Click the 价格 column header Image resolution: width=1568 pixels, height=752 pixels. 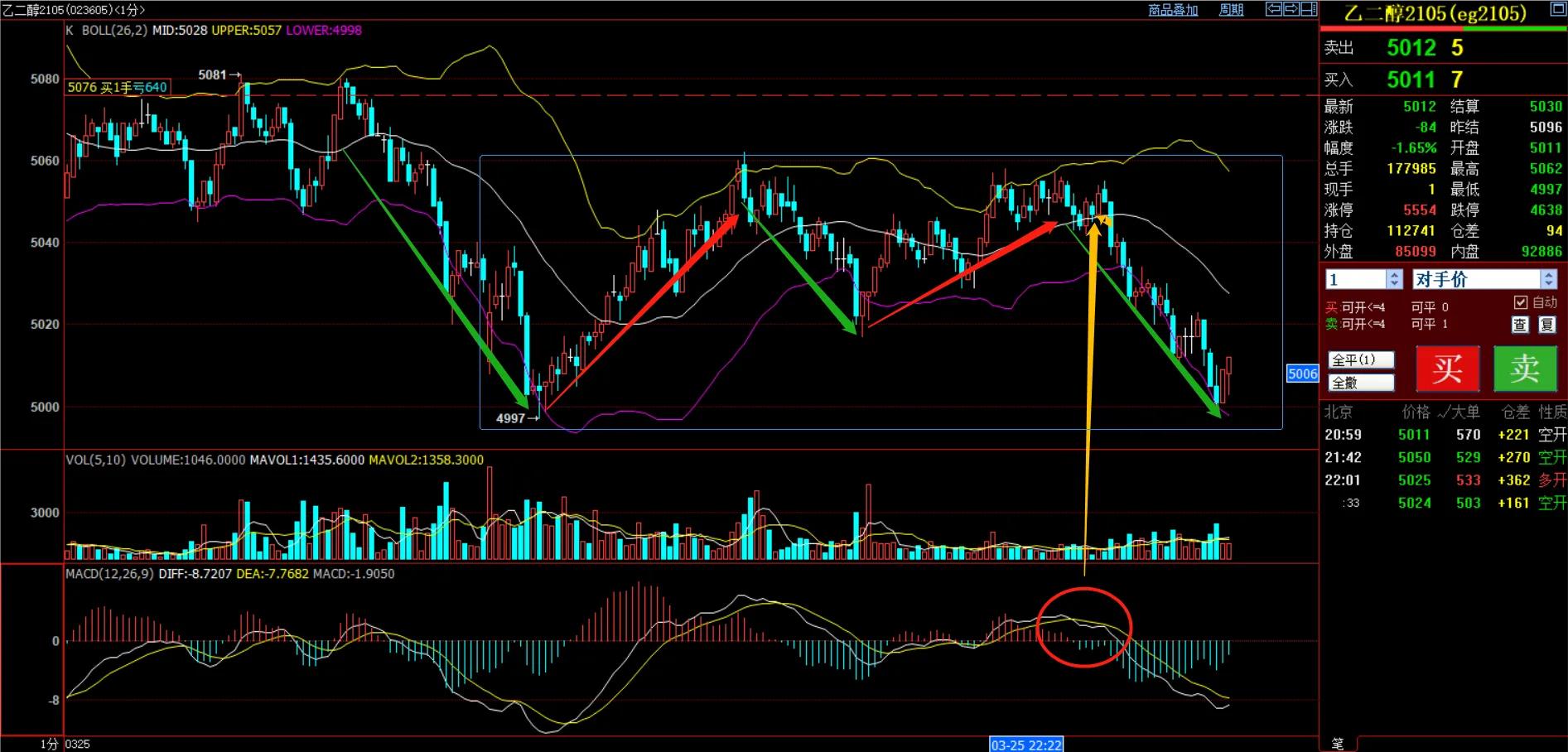1416,412
